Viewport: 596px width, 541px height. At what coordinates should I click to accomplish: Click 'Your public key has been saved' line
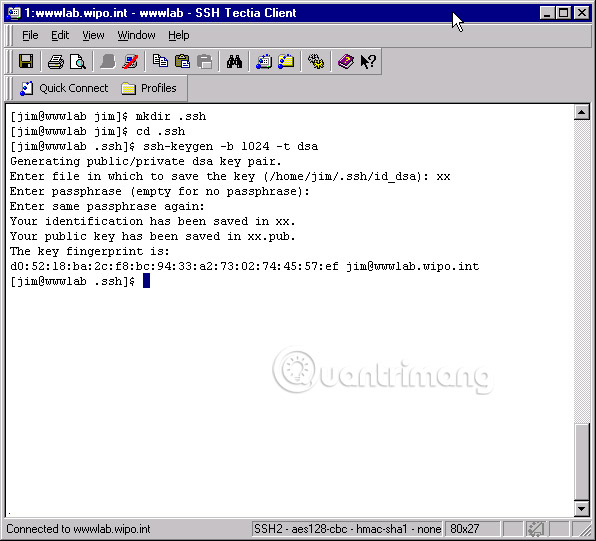tap(152, 236)
